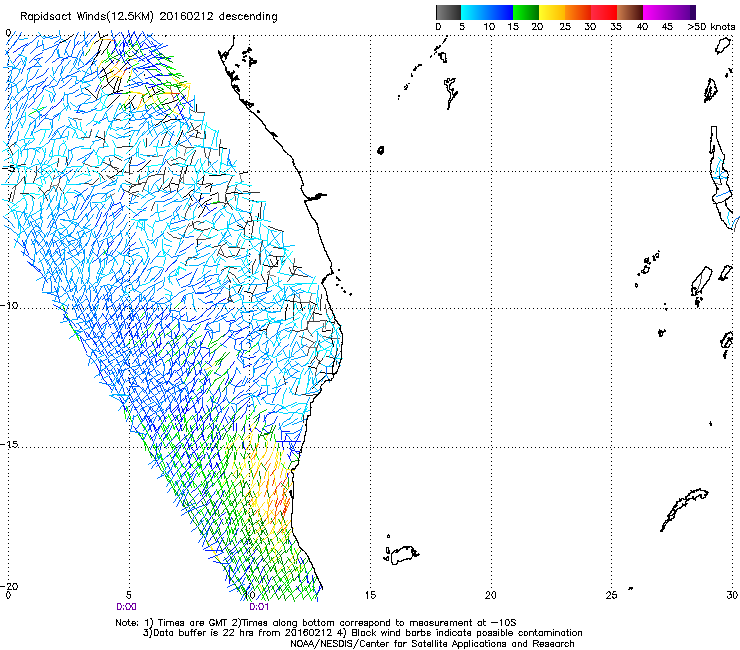Click the map title "Rapidsact Winds(12.5KM) 20160212 descending"
This screenshot has width=740, height=650.
(149, 16)
